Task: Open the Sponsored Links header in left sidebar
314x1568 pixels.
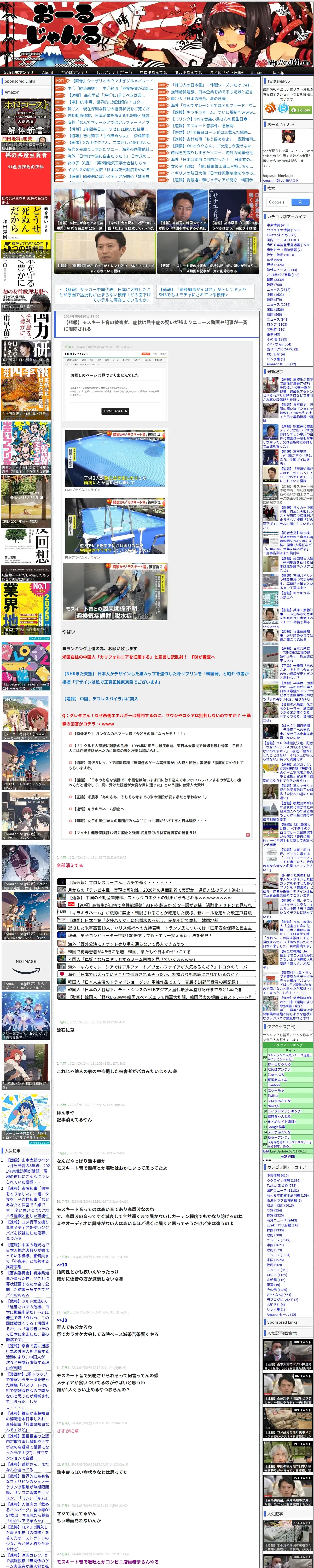Action: click(x=26, y=82)
